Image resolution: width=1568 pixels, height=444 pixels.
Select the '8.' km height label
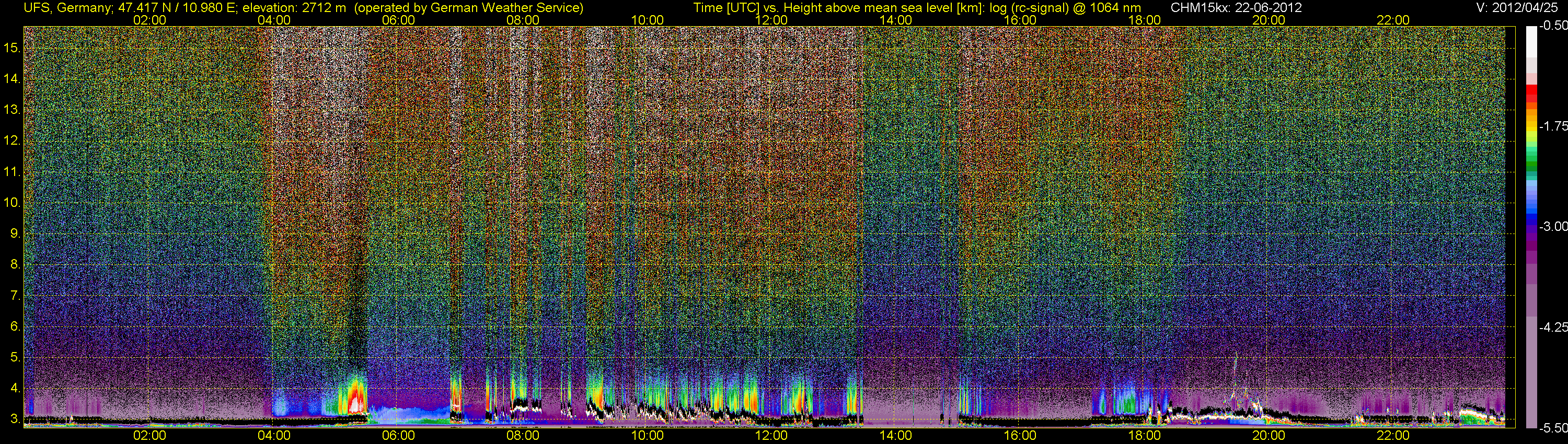tap(15, 265)
